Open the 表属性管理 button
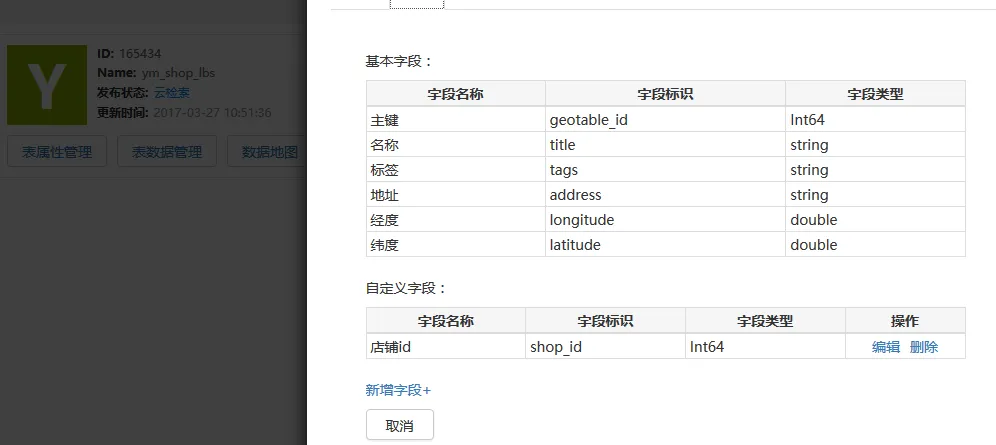Viewport: 996px width, 445px height. (x=57, y=152)
